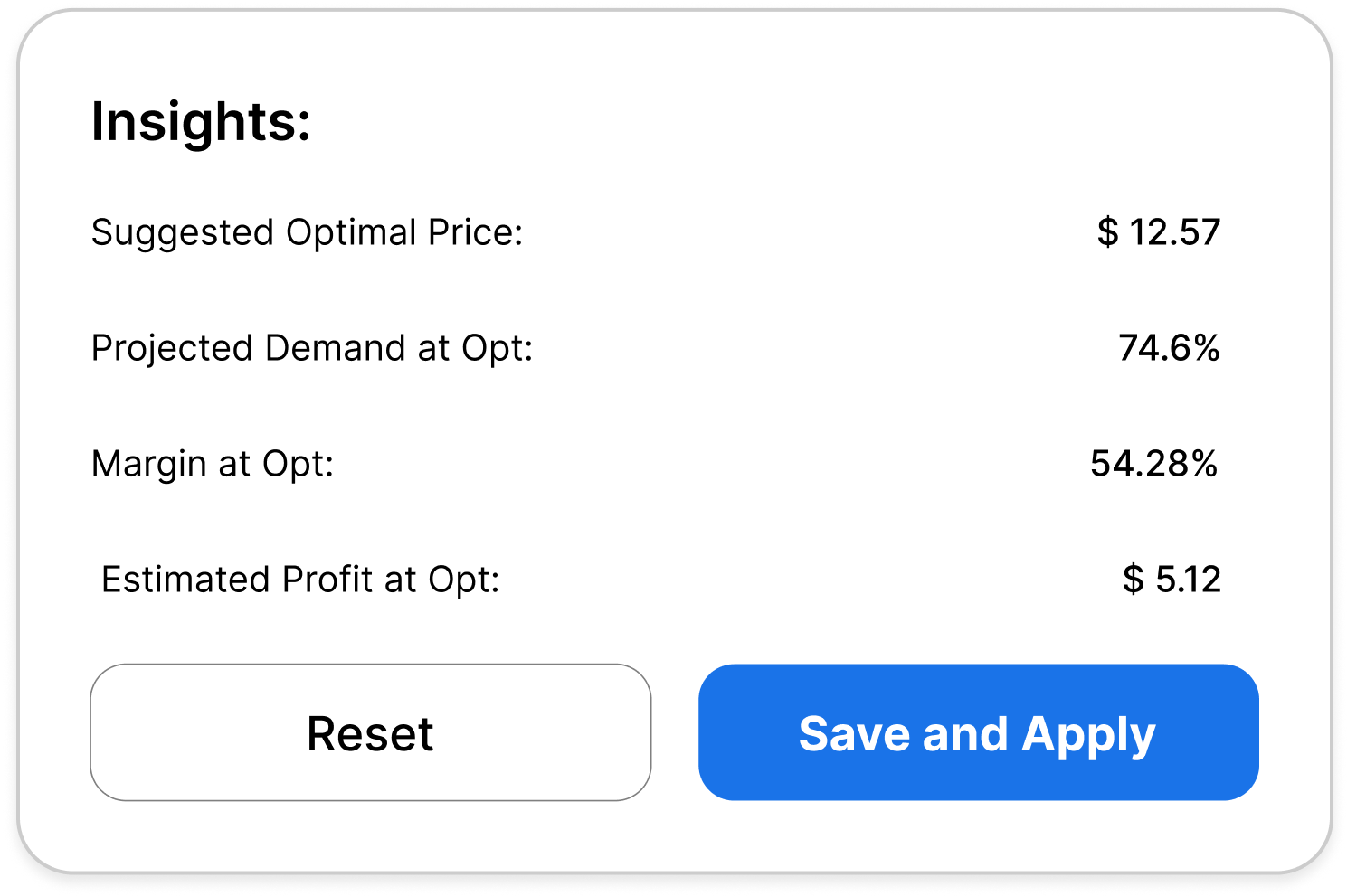
Task: Click the Insights heading
Action: (201, 121)
